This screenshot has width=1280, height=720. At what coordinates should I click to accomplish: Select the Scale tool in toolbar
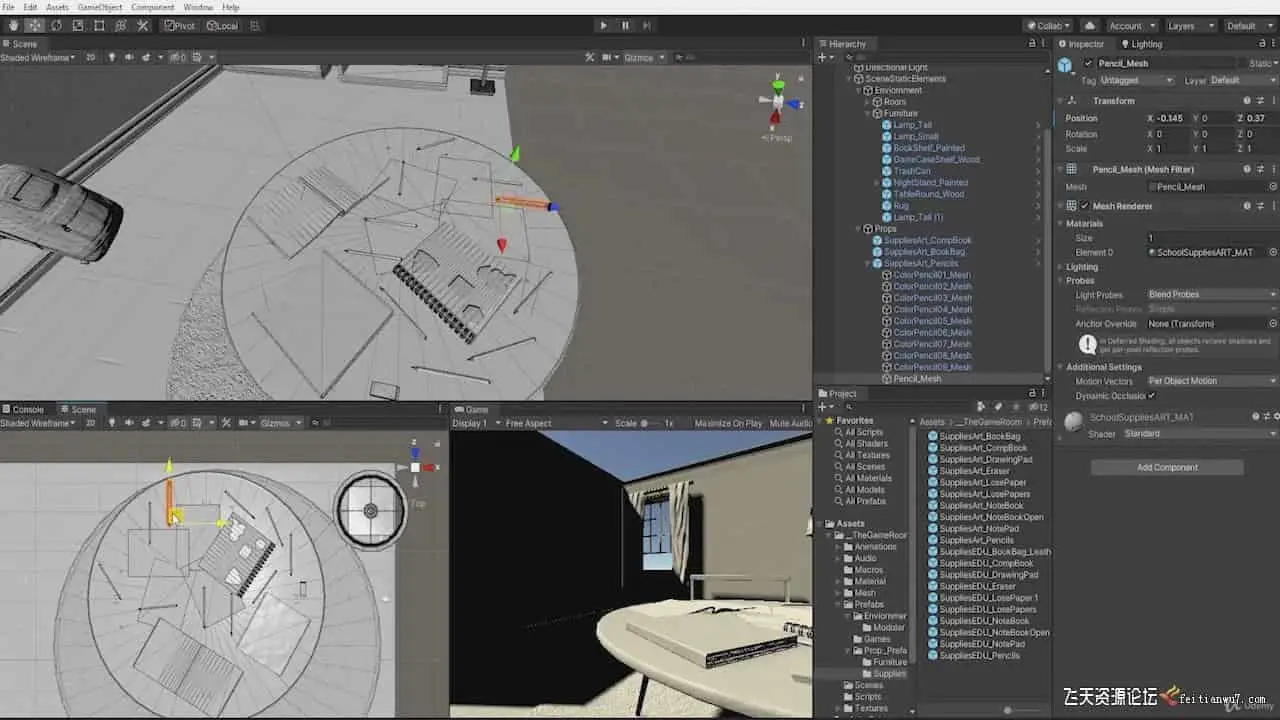tap(77, 25)
